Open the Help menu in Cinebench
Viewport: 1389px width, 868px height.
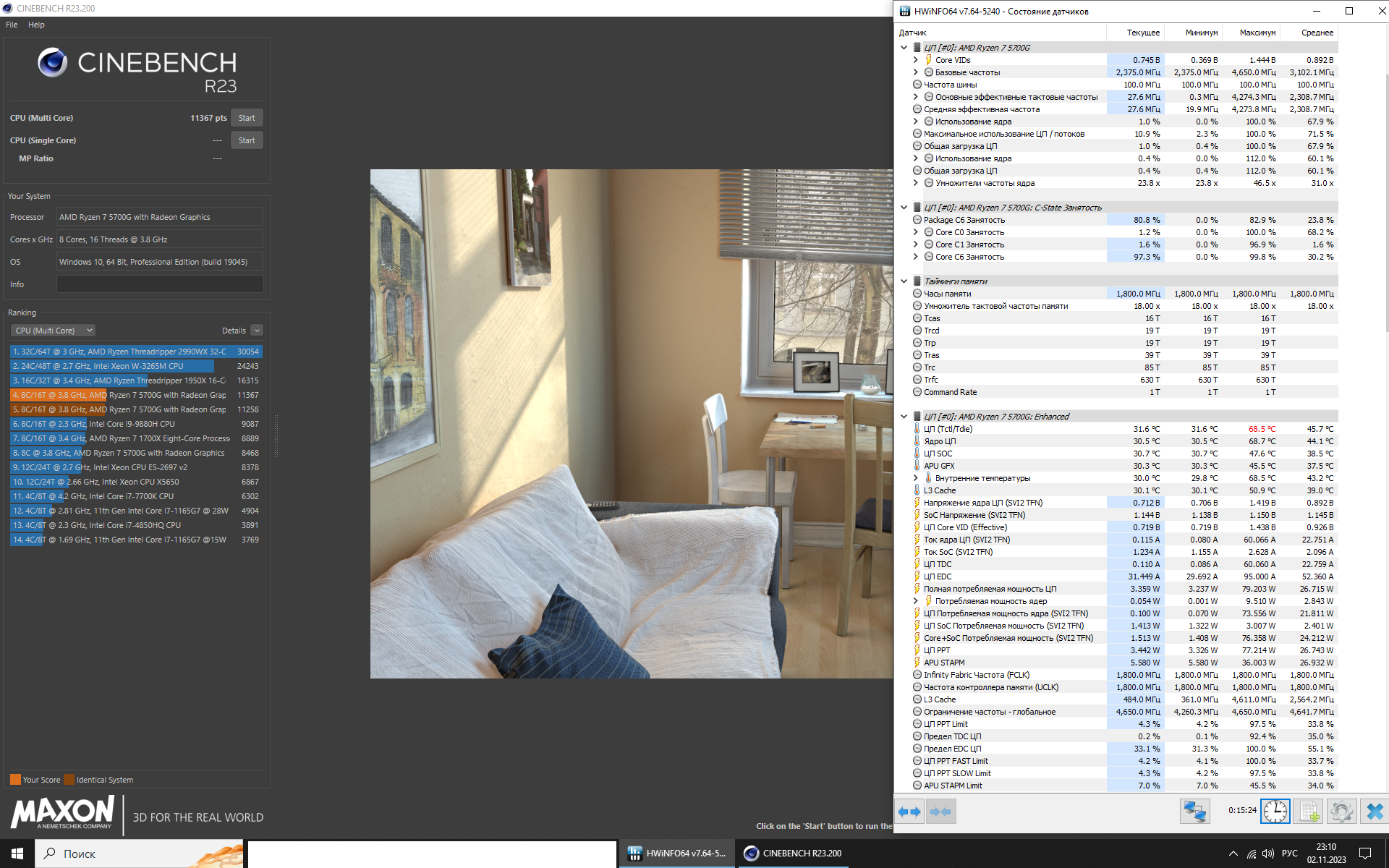pos(36,25)
